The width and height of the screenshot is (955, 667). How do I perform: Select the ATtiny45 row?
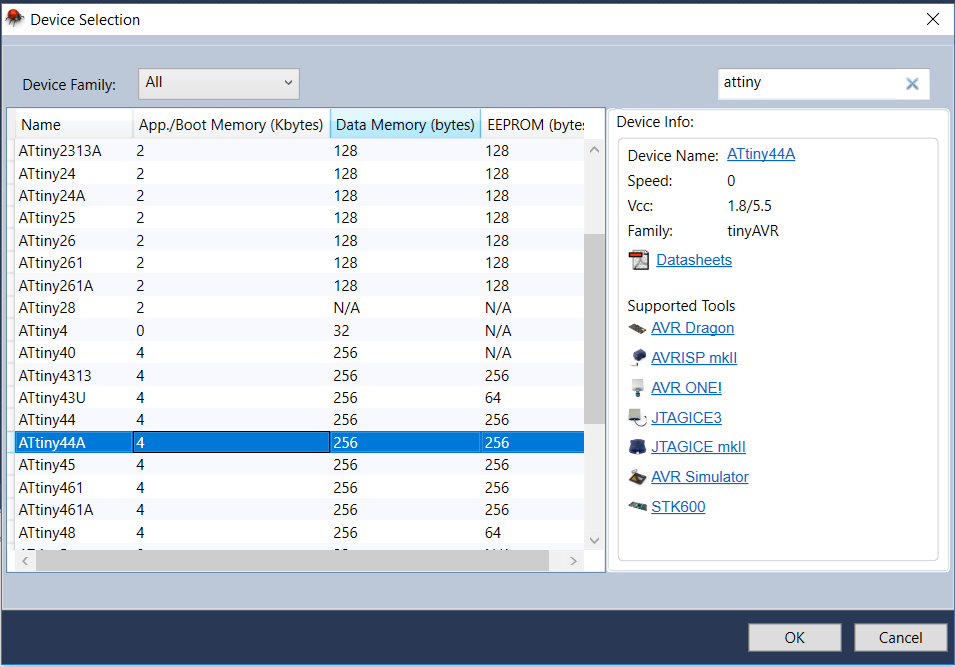298,465
